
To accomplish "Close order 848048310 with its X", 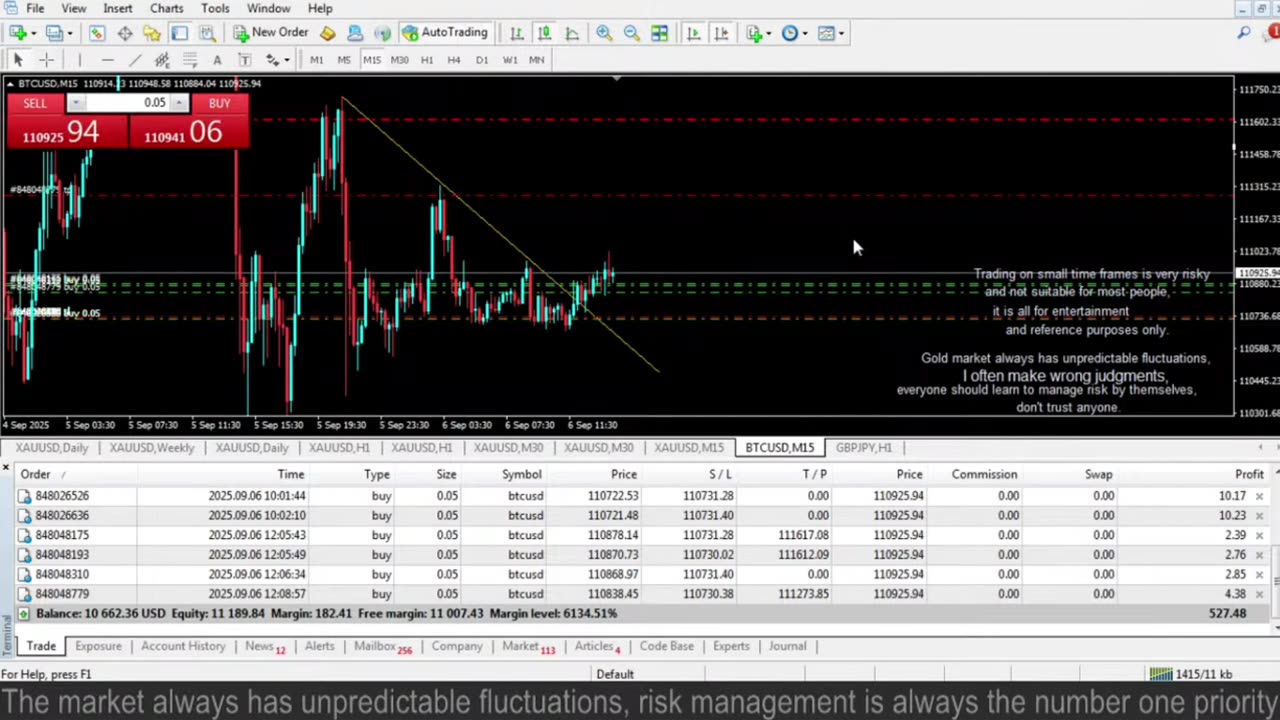I will coord(1259,574).
